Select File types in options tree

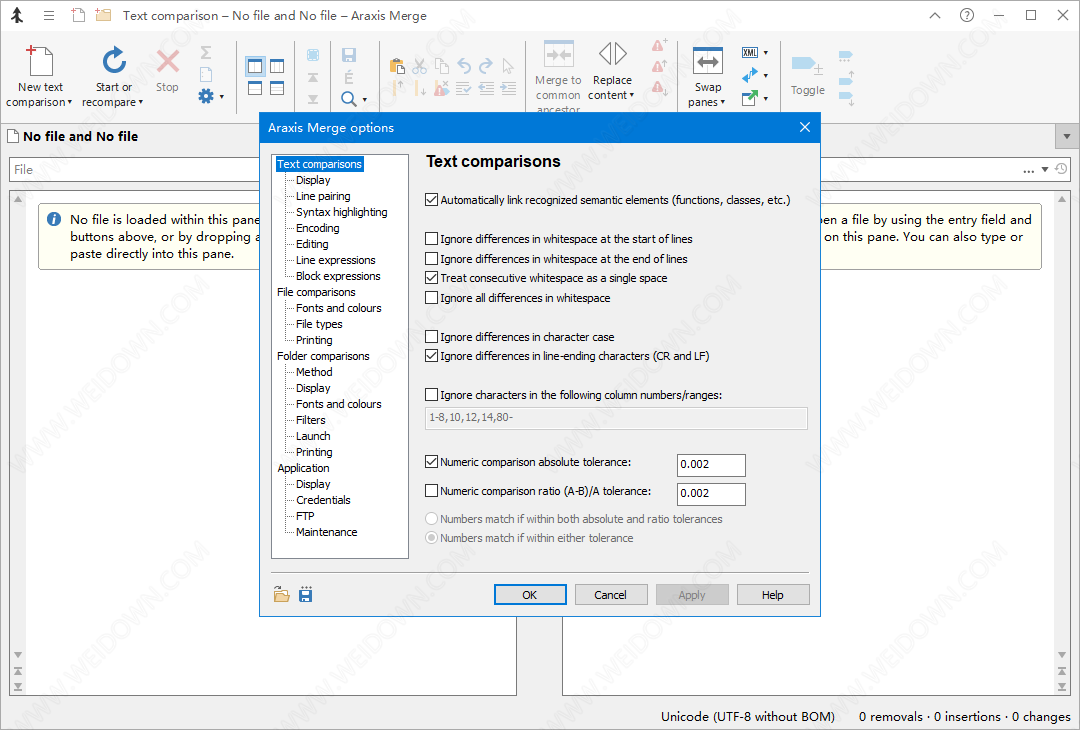319,324
